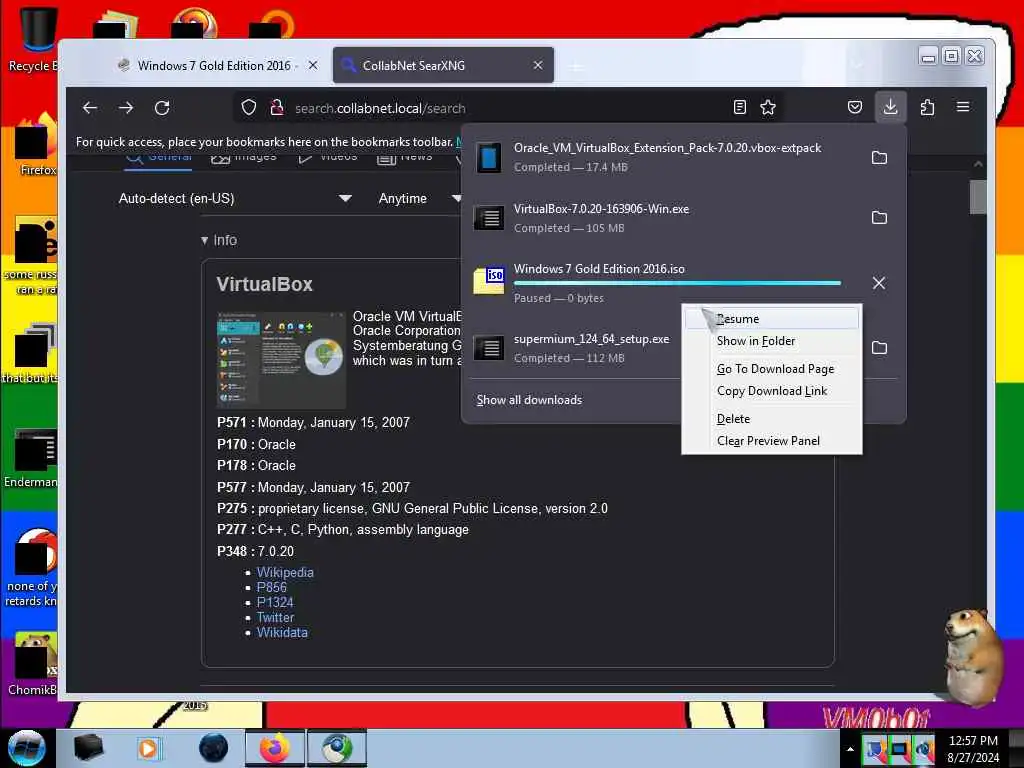Select the Windows 7 Gold Edition 2016.iso file icon
Screen dimensions: 1024x768
click(x=488, y=281)
